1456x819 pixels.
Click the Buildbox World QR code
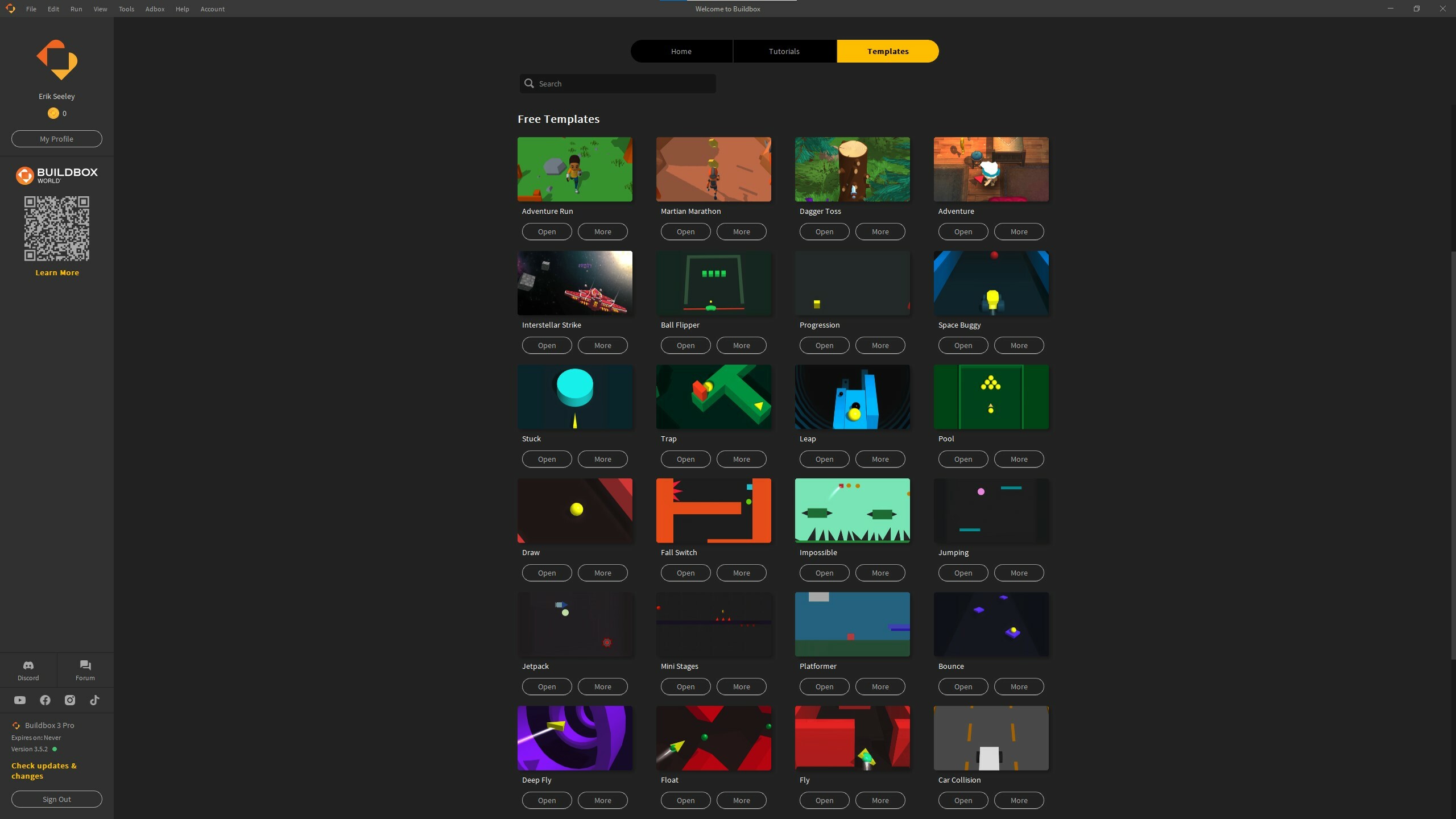[57, 228]
